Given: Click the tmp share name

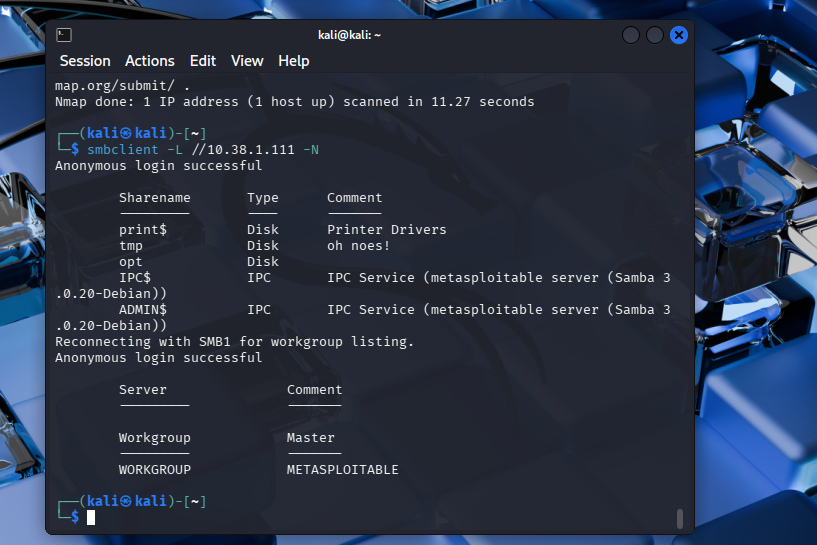Looking at the screenshot, I should pos(131,246).
